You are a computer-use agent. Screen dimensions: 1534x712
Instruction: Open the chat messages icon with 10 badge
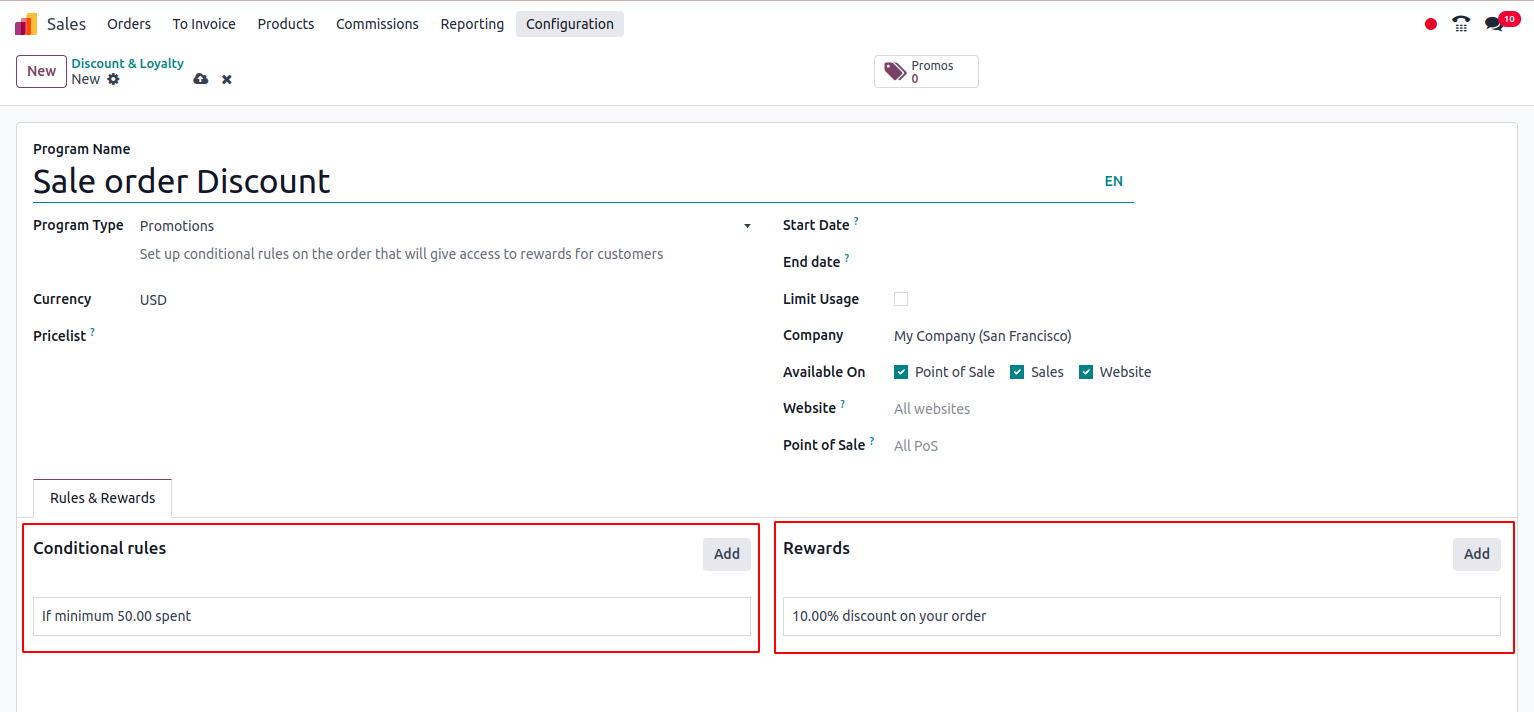pyautogui.click(x=1494, y=24)
